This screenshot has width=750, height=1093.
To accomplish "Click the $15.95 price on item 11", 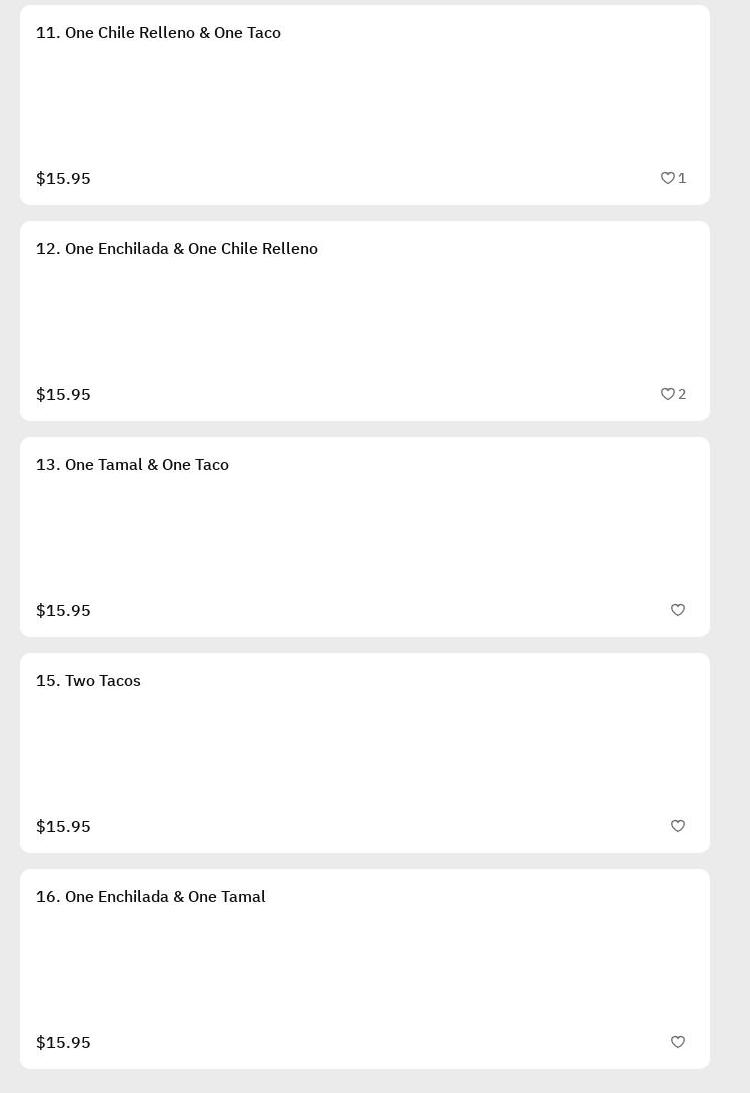I will tap(63, 179).
